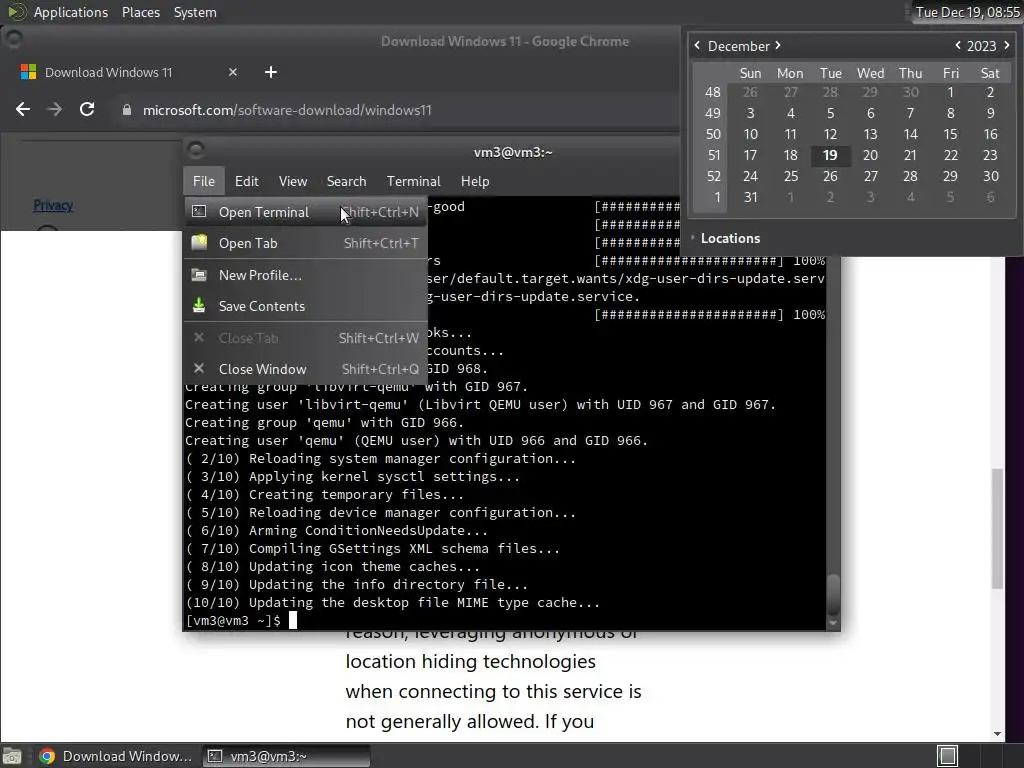Close the Download Windows 11 tab
Viewport: 1024px width, 768px height.
point(233,72)
